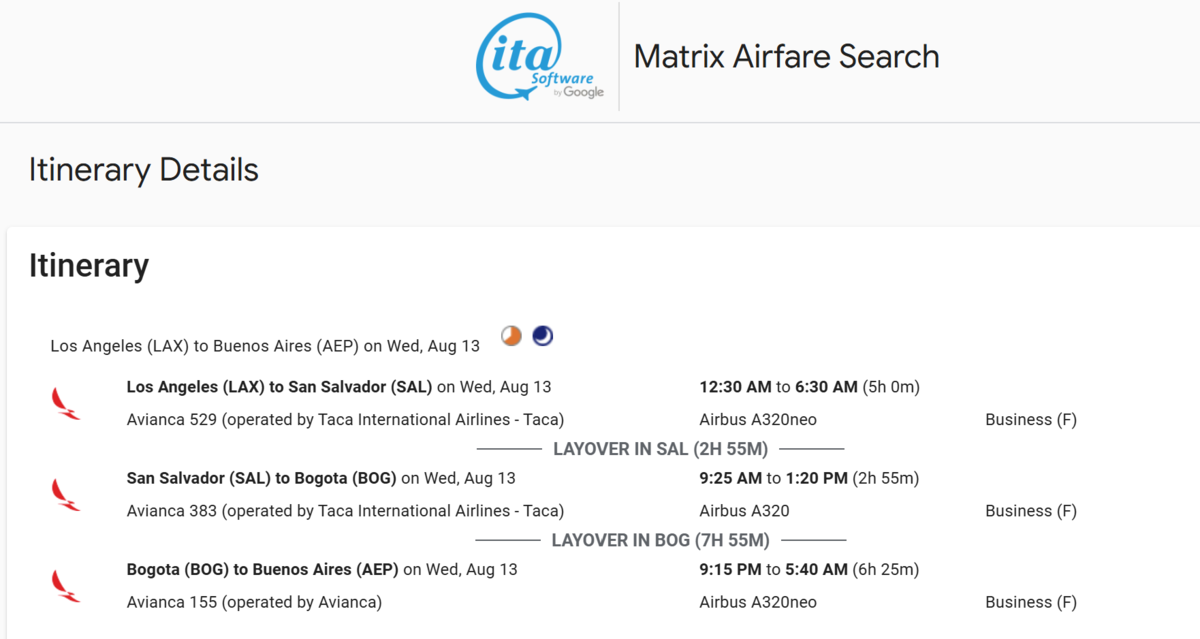The width and height of the screenshot is (1200, 639).
Task: Click the LAYOVER IN BOG (7H 55M) label
Action: (x=660, y=540)
